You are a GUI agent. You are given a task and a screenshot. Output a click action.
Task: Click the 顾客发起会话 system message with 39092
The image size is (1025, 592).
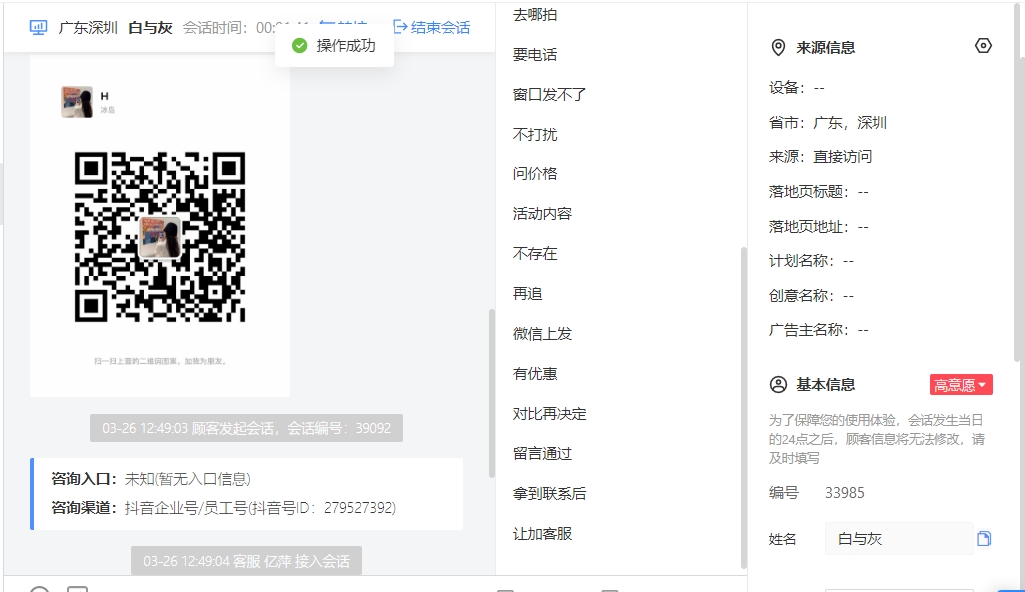tap(246, 428)
